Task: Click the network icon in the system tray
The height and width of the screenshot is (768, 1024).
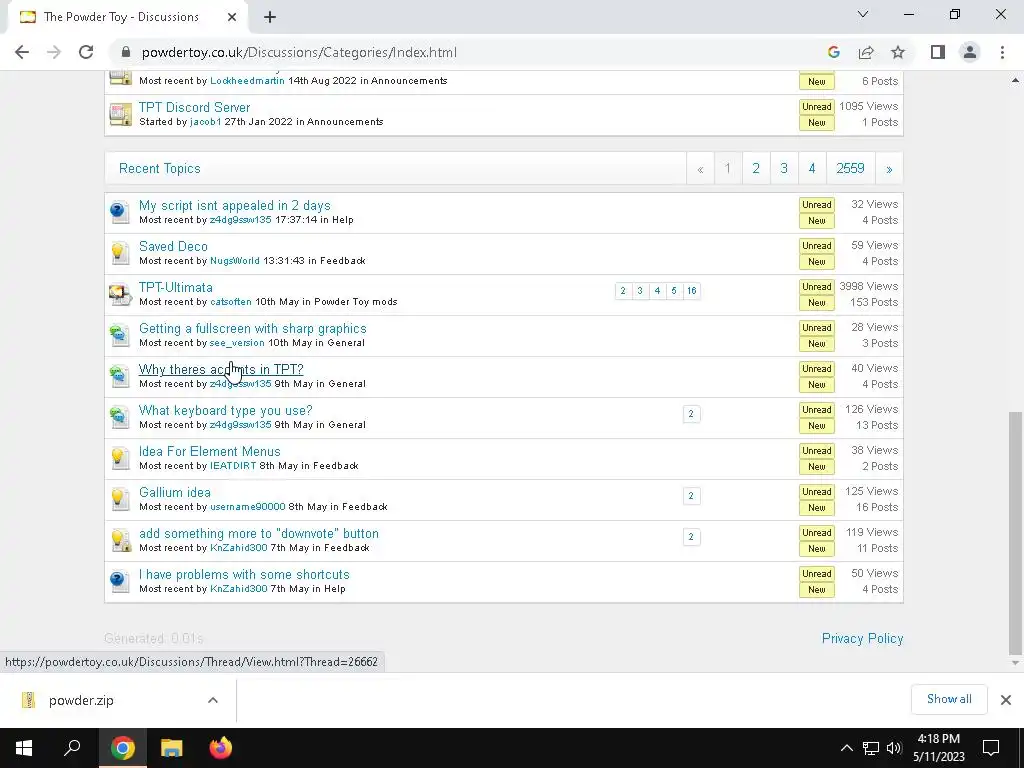Action: tap(871, 748)
